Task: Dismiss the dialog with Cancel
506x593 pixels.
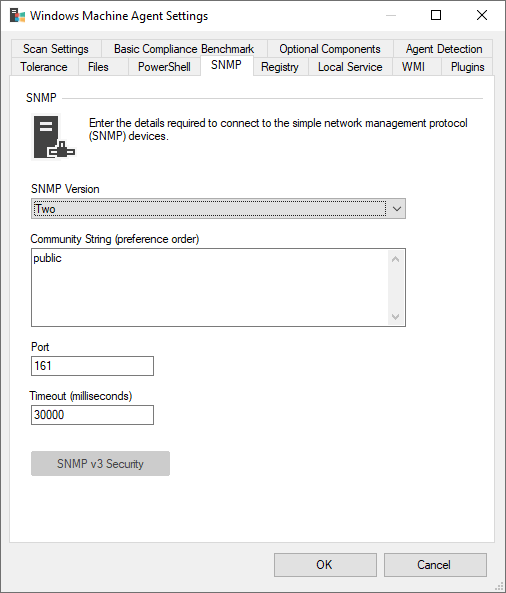Action: tap(435, 565)
